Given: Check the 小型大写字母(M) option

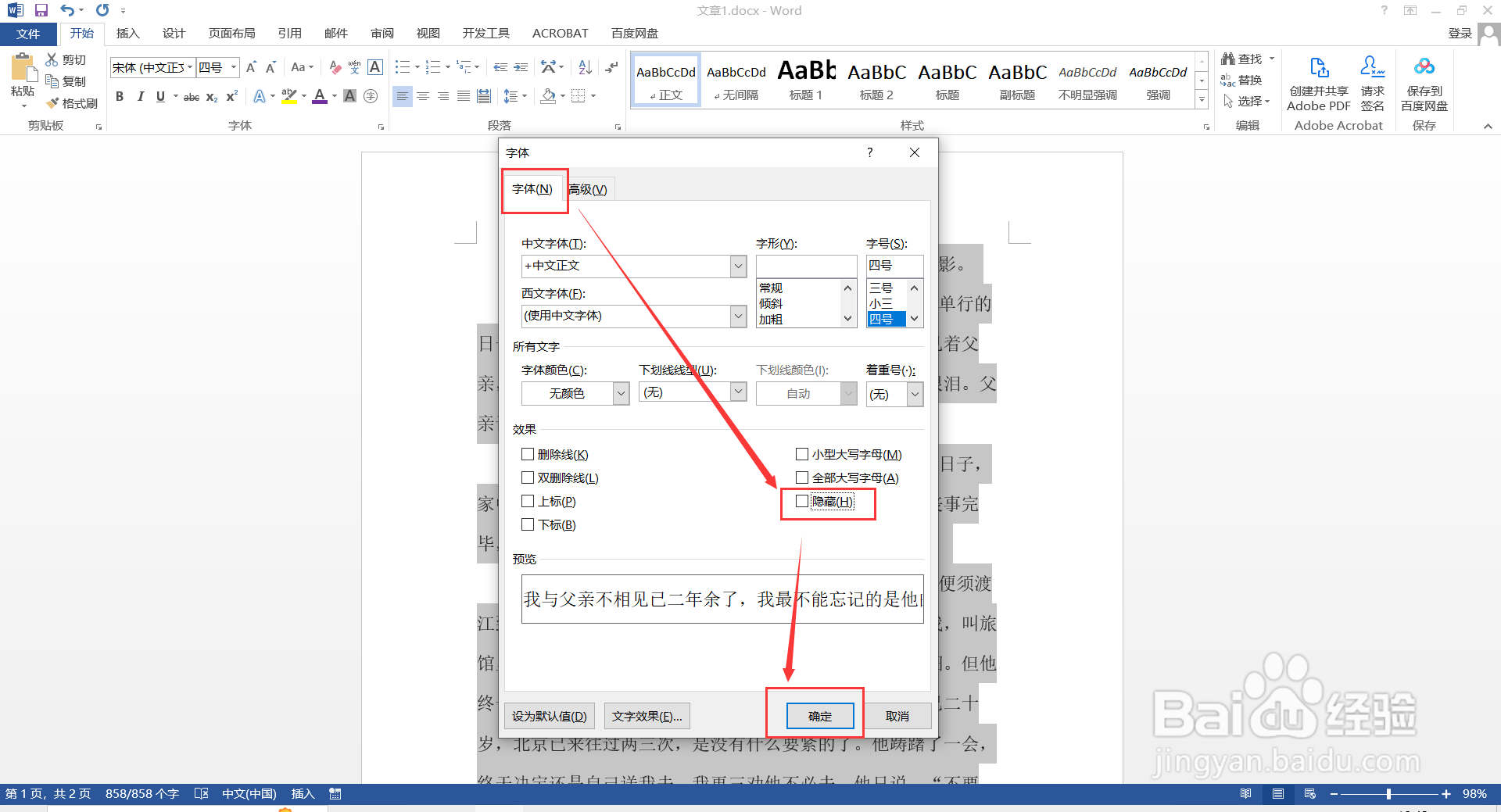Looking at the screenshot, I should [x=802, y=454].
